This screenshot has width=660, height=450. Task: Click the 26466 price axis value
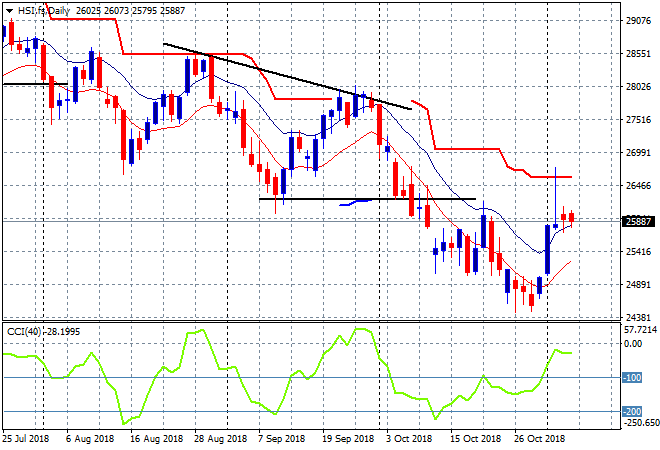coord(639,186)
